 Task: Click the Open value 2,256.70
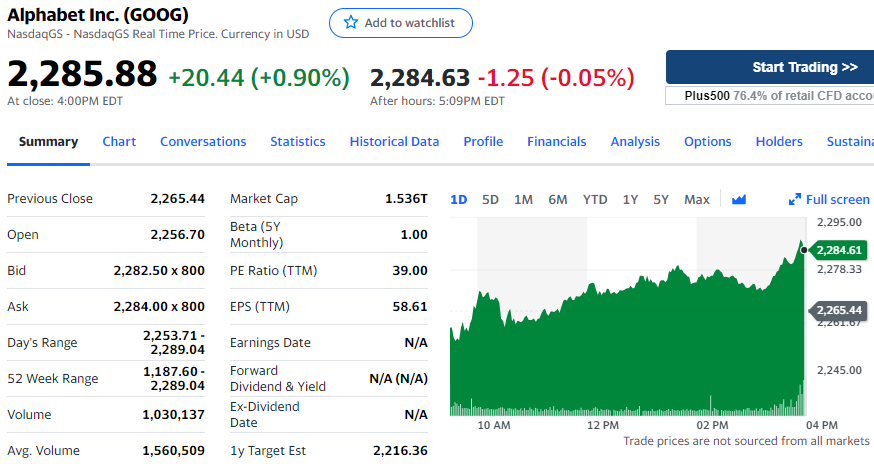tap(177, 235)
